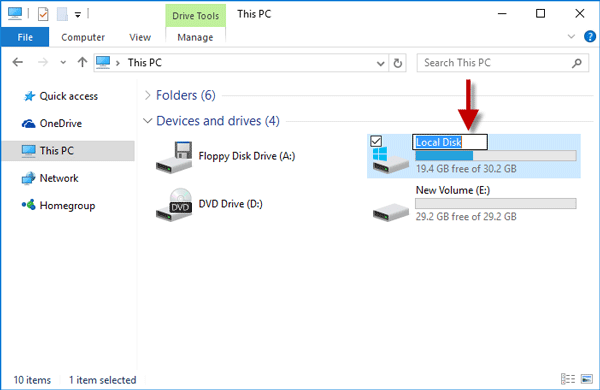This screenshot has width=600, height=390.
Task: Click the computer icon in address bar
Action: click(x=103, y=62)
